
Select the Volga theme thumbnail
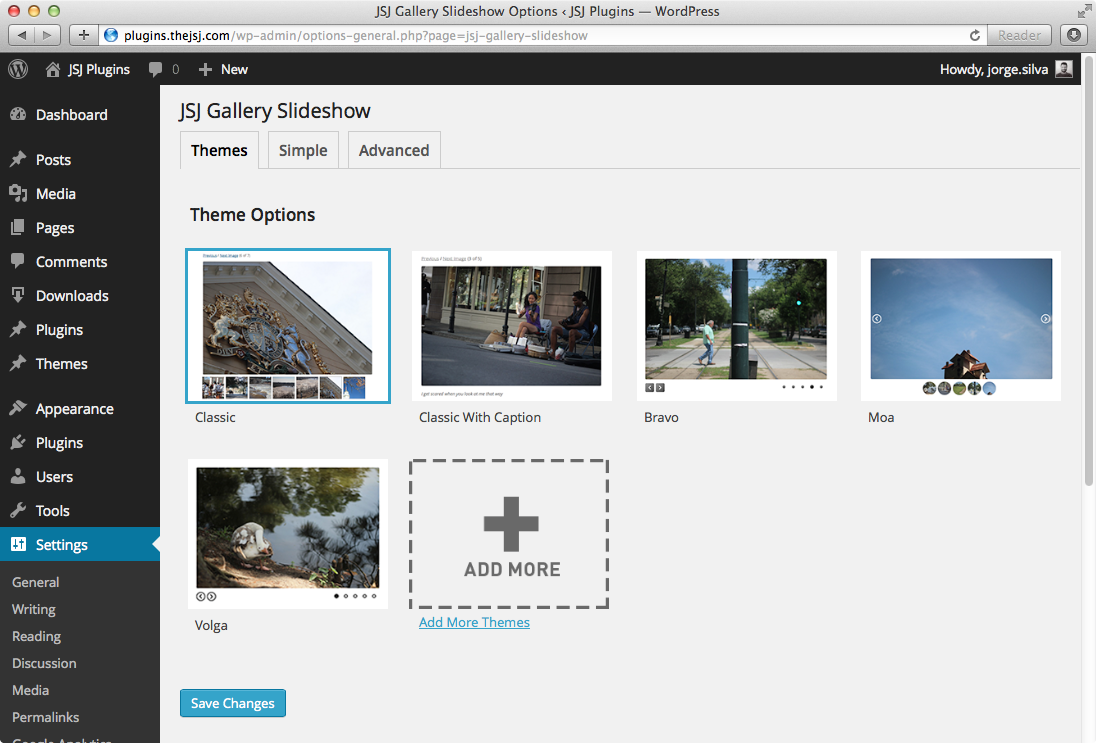[288, 534]
